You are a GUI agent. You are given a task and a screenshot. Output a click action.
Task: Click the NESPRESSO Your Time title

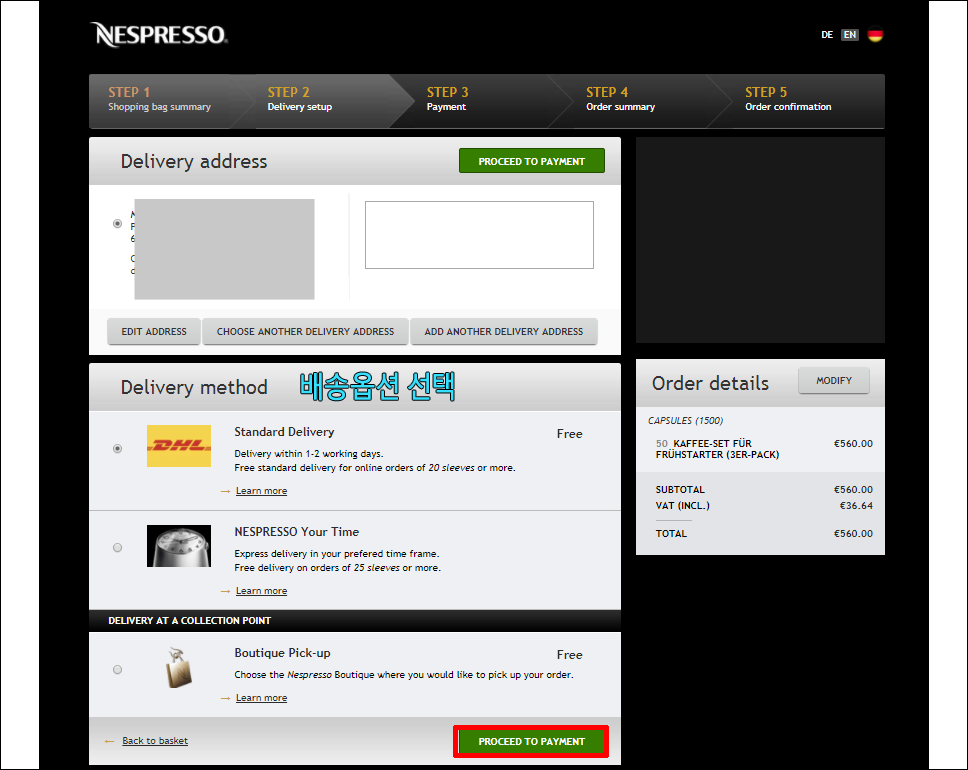click(x=296, y=532)
